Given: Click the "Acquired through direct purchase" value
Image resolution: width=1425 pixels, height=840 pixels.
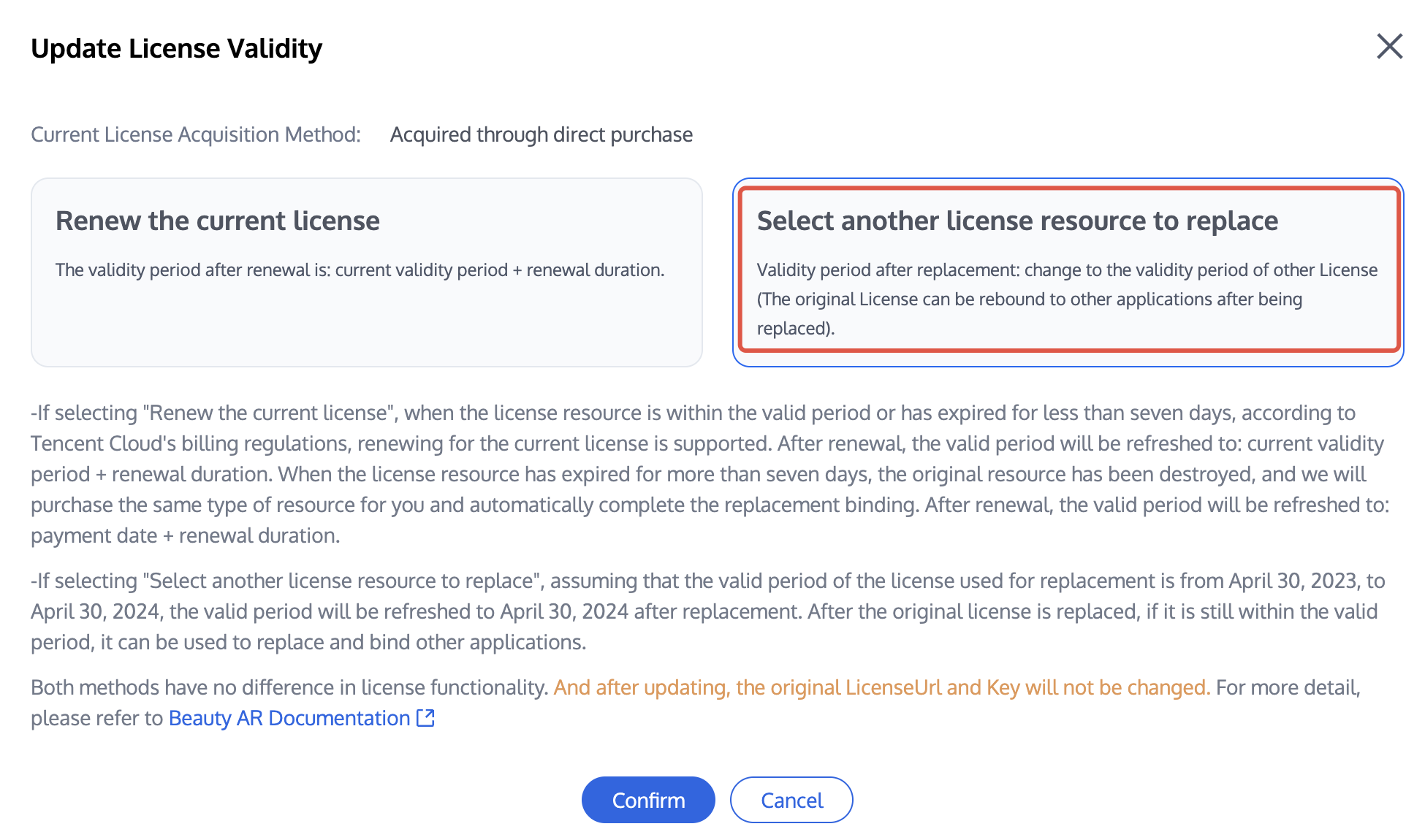Looking at the screenshot, I should pyautogui.click(x=541, y=134).
